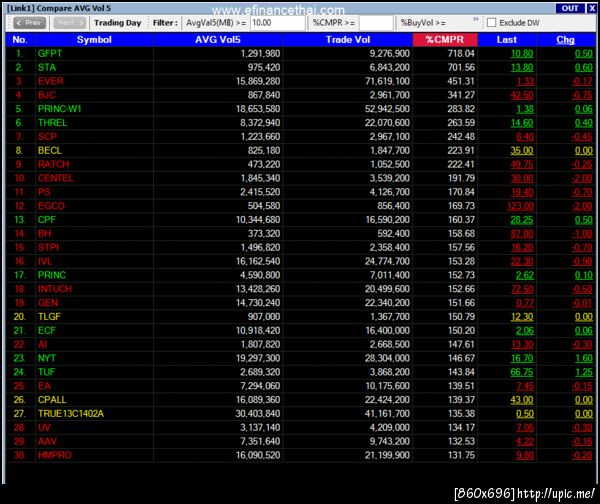The width and height of the screenshot is (600, 504).
Task: Click CPALL last price 43.00
Action: tap(522, 400)
